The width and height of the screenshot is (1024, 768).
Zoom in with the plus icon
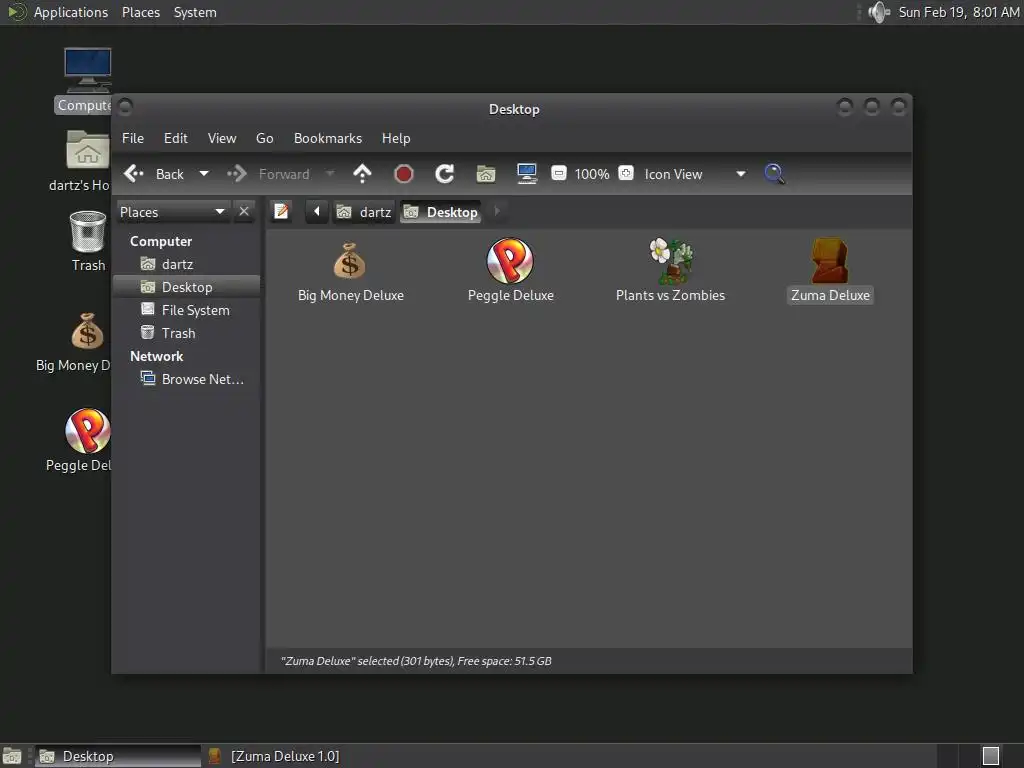coord(626,173)
